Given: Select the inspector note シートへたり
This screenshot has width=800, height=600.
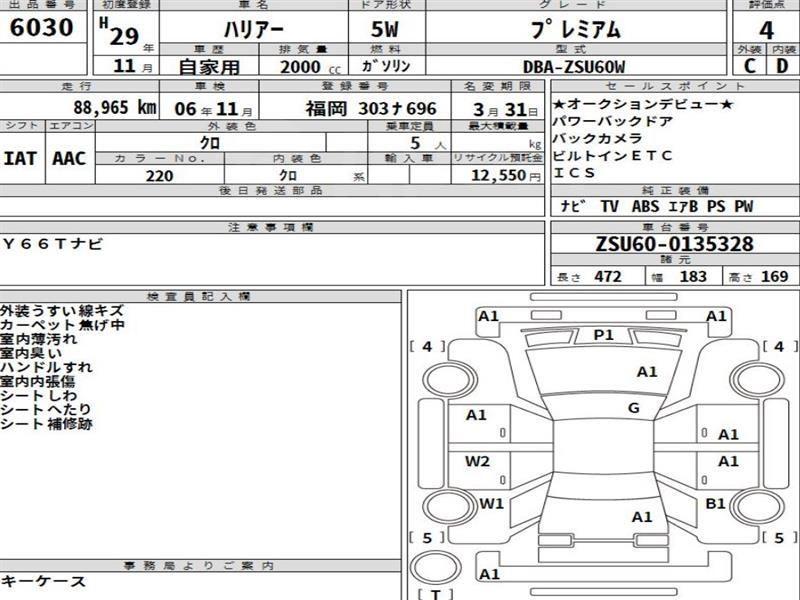Looking at the screenshot, I should click(46, 409).
